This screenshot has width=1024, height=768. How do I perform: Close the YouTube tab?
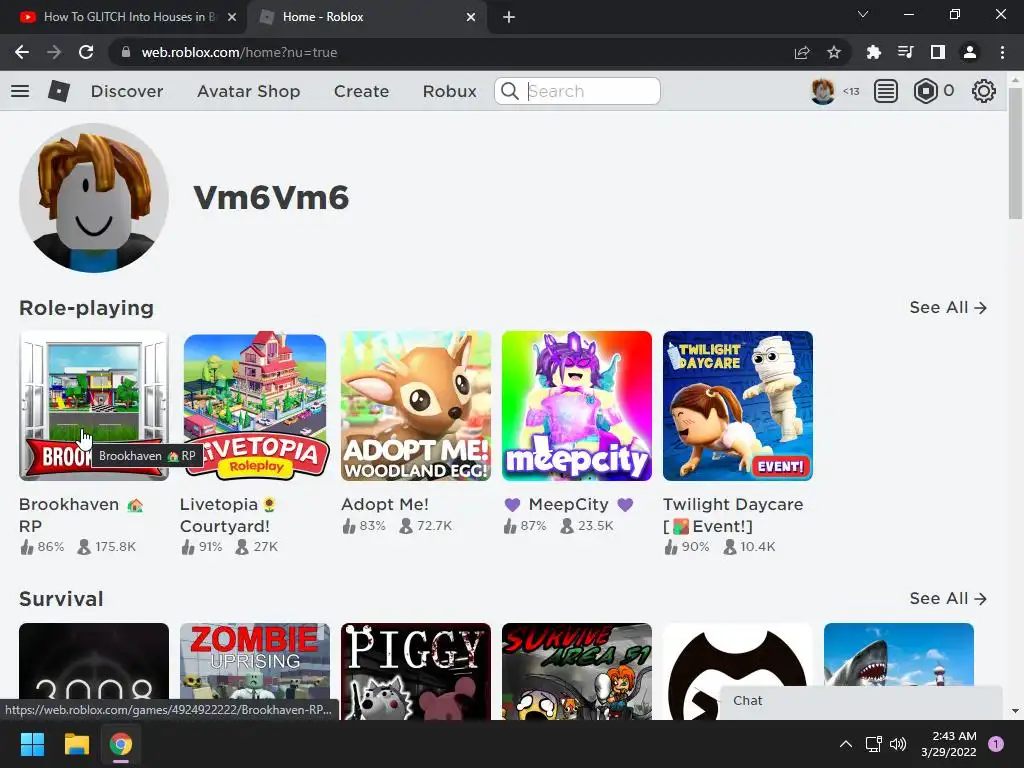click(232, 17)
